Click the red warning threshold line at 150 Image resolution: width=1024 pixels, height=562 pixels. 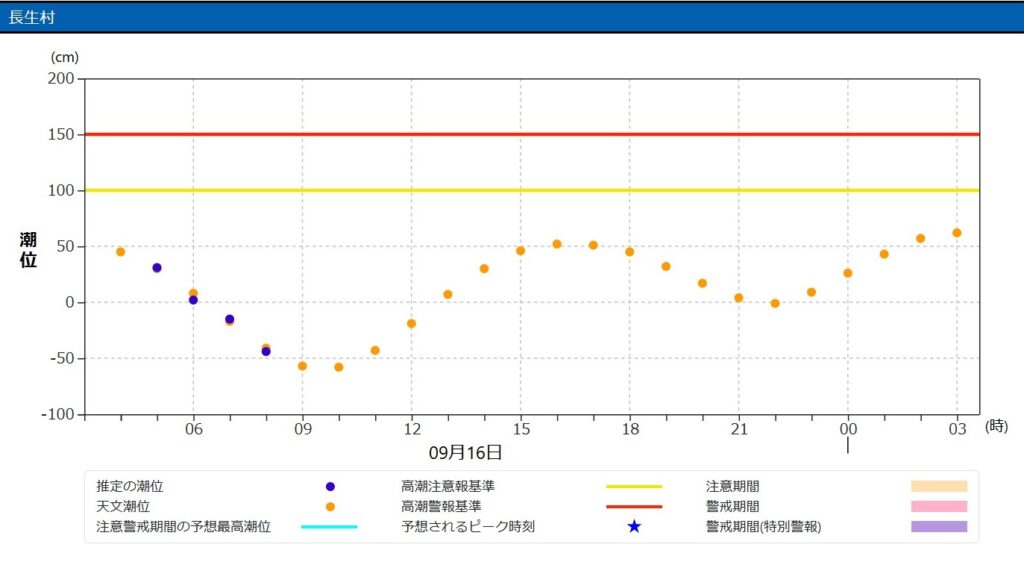pyautogui.click(x=532, y=134)
